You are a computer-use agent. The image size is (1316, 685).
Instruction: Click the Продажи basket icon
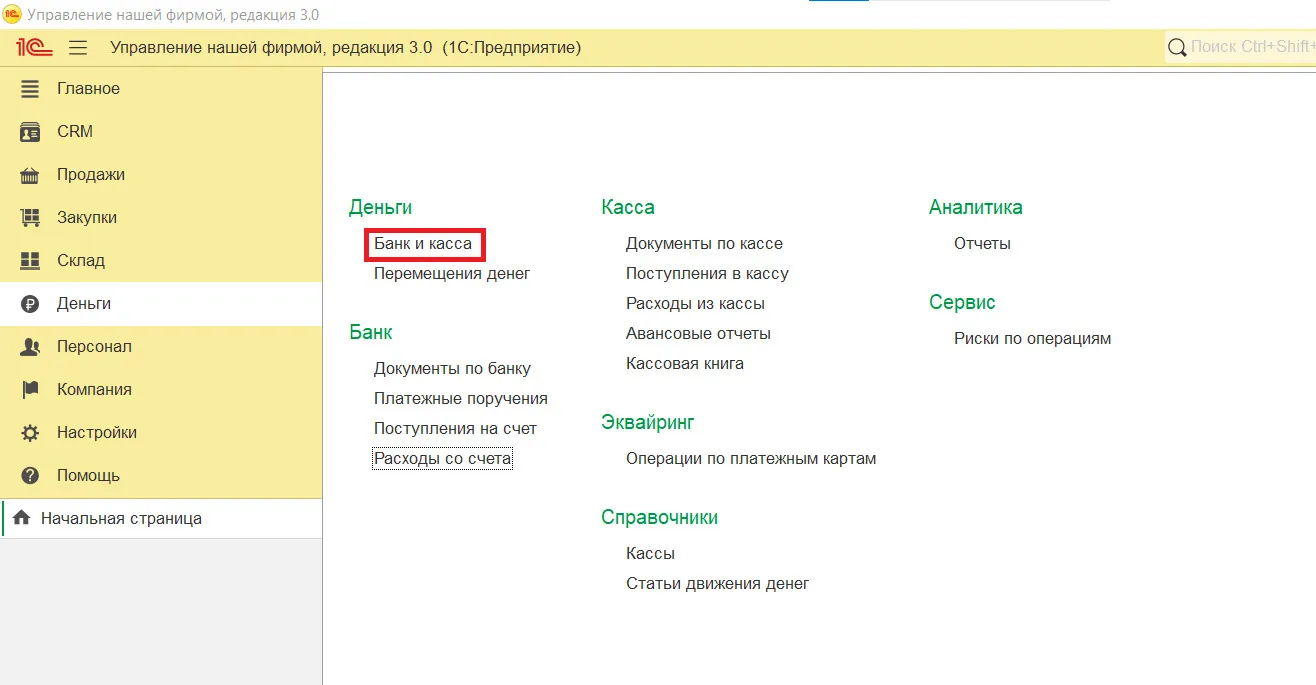click(x=30, y=175)
